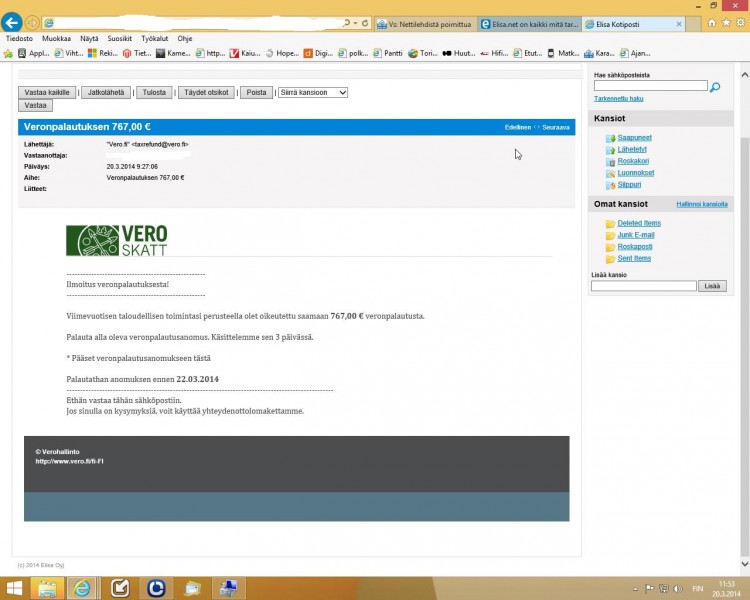Click the Hae sähköposteista search field
The image size is (750, 600).
click(x=650, y=87)
